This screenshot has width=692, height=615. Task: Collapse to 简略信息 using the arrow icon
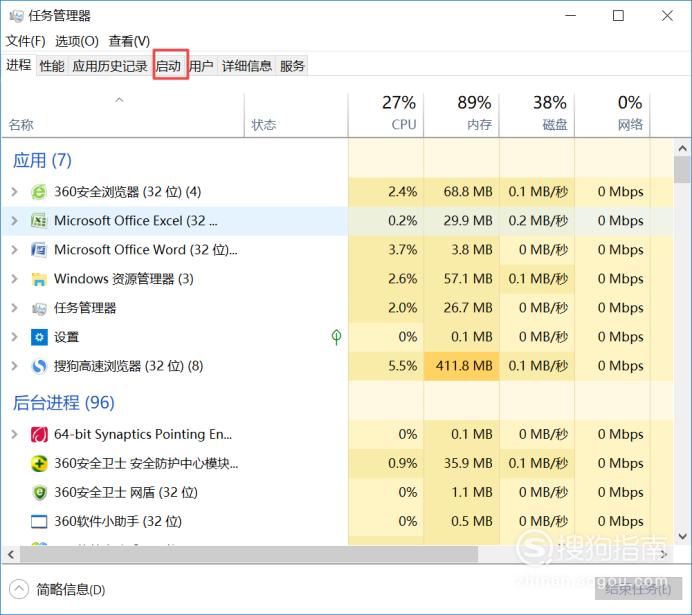(19, 589)
